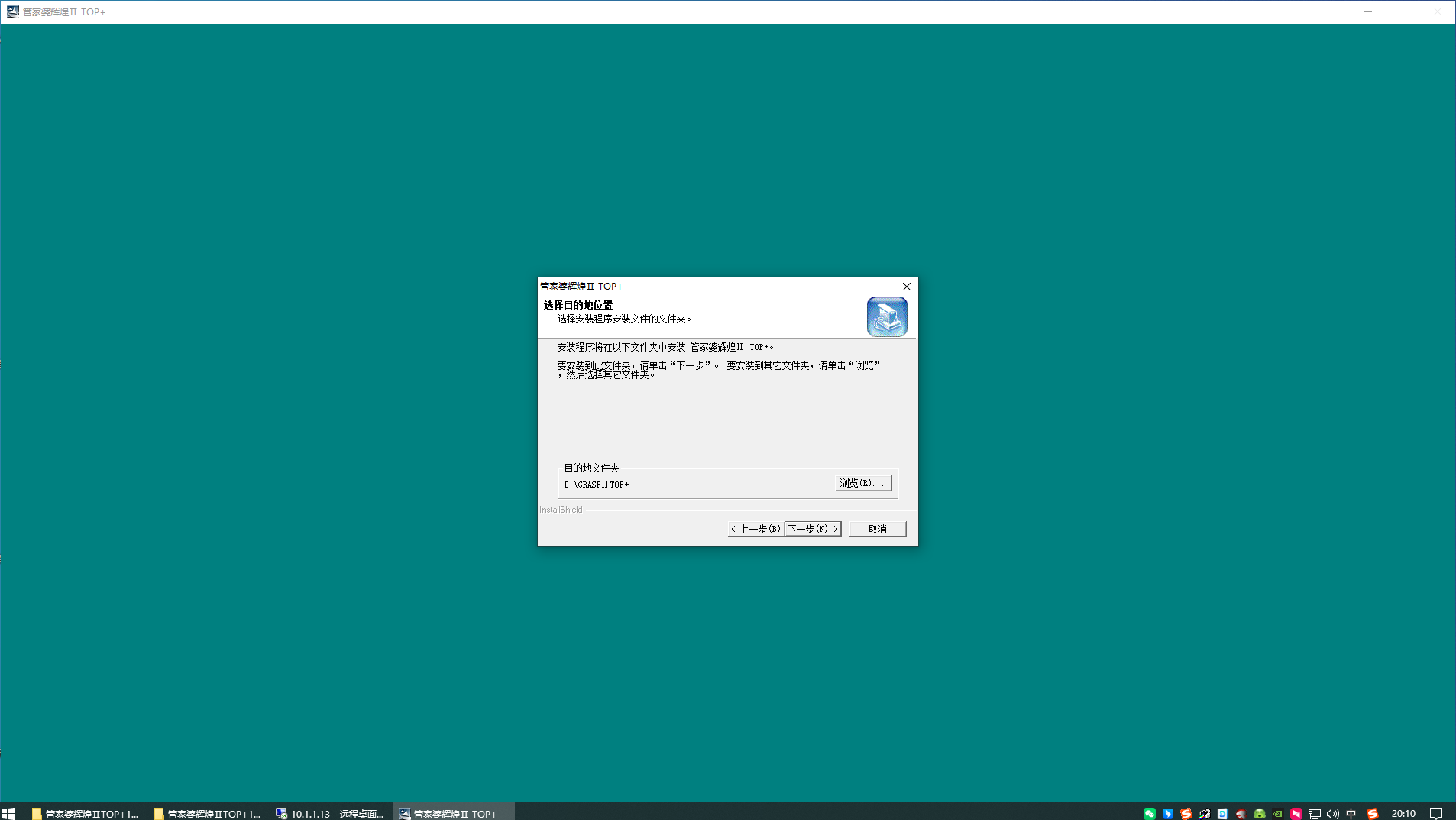Open the notification action center icon
The height and width of the screenshot is (820, 1456).
[1435, 813]
